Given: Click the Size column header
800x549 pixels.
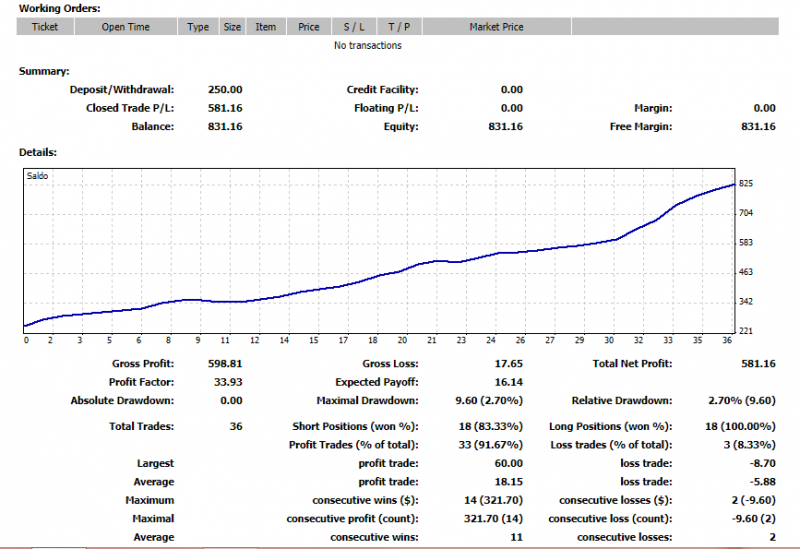Looking at the screenshot, I should (232, 27).
